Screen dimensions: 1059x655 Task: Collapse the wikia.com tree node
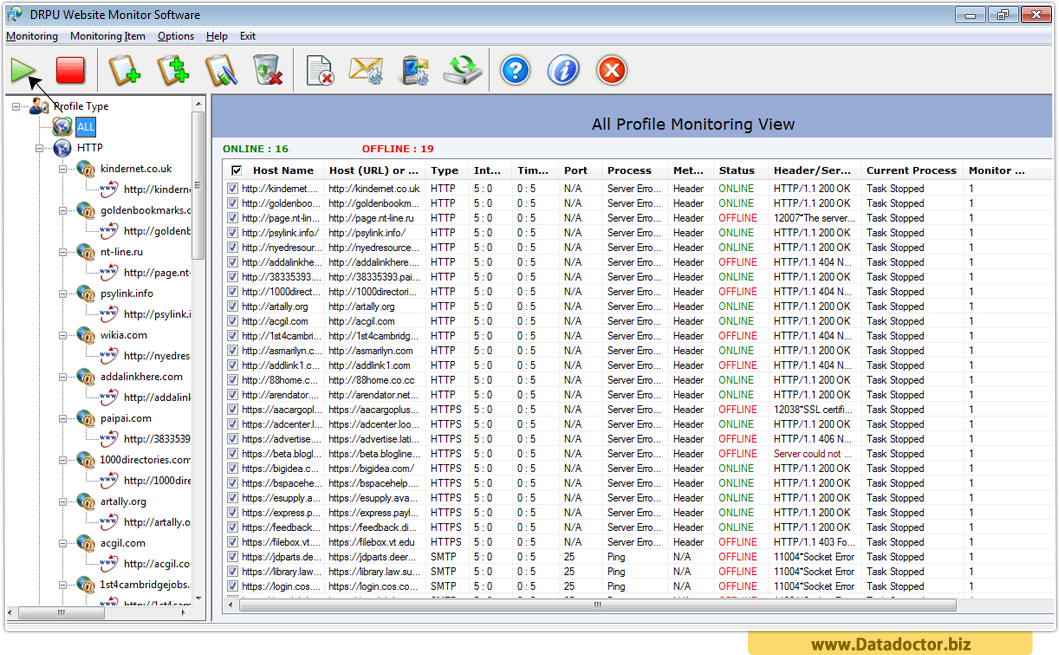[64, 336]
